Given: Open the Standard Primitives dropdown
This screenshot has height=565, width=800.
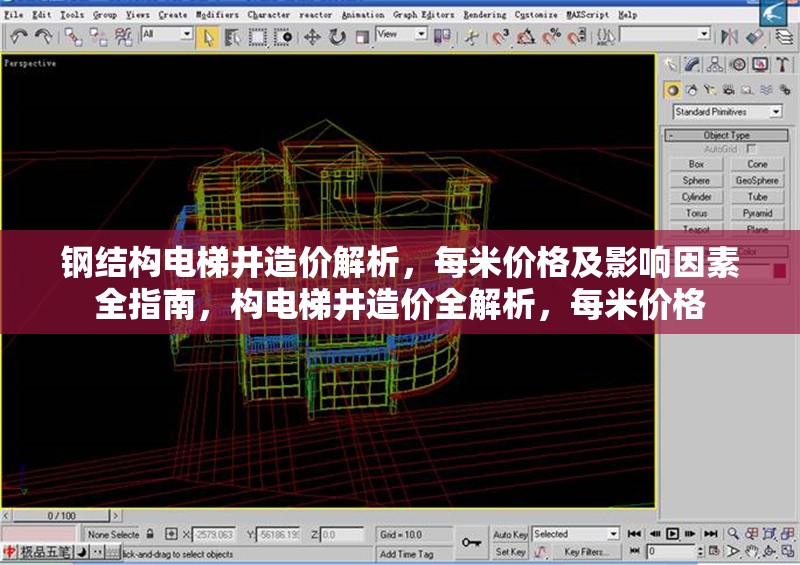Looking at the screenshot, I should point(728,112).
